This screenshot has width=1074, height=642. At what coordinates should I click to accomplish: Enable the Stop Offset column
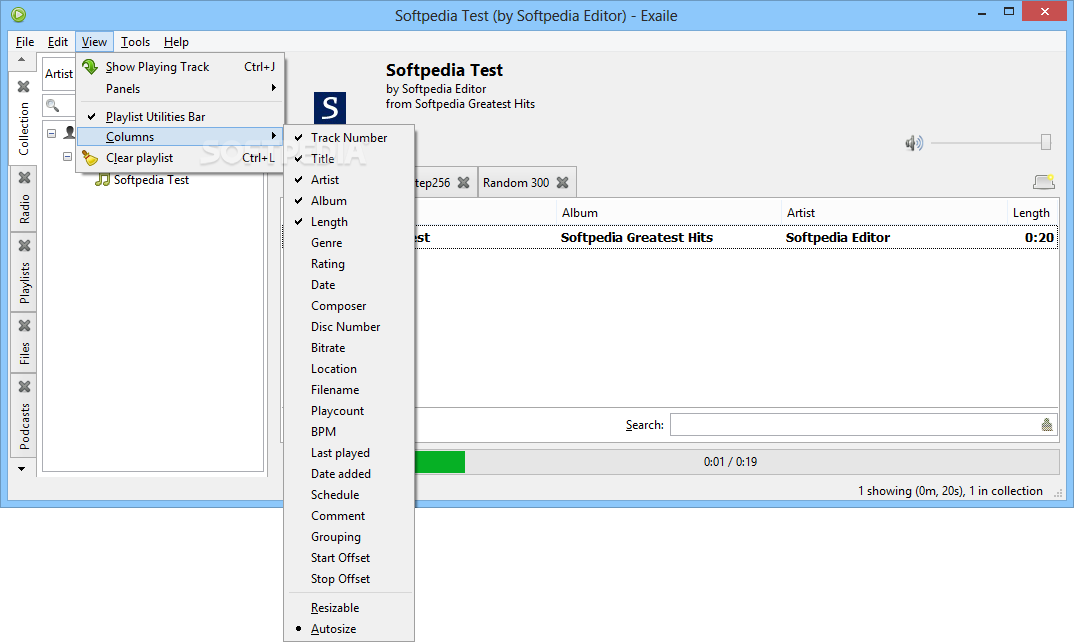pos(349,579)
